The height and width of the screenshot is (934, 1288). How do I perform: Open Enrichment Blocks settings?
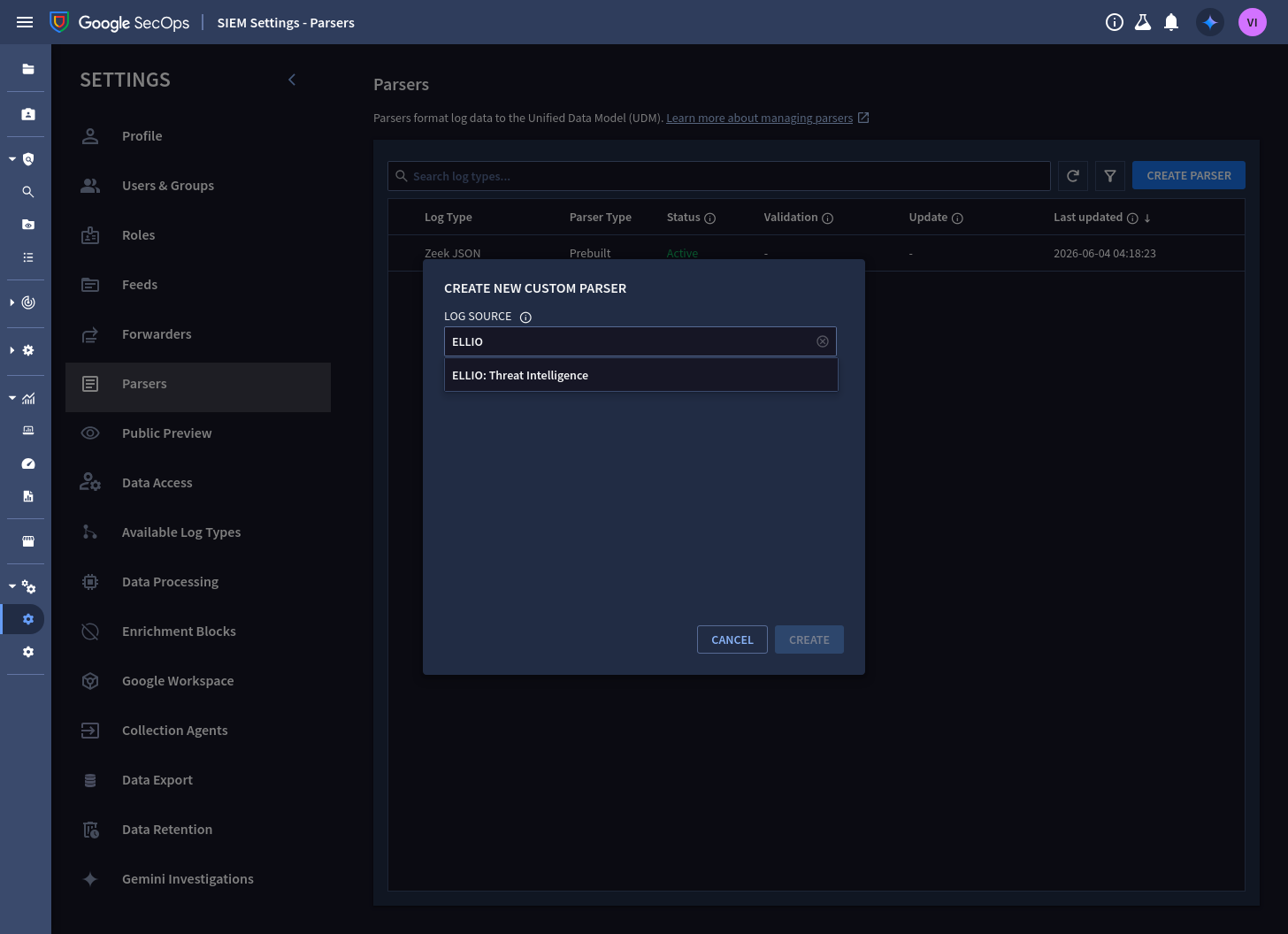pyautogui.click(x=198, y=632)
